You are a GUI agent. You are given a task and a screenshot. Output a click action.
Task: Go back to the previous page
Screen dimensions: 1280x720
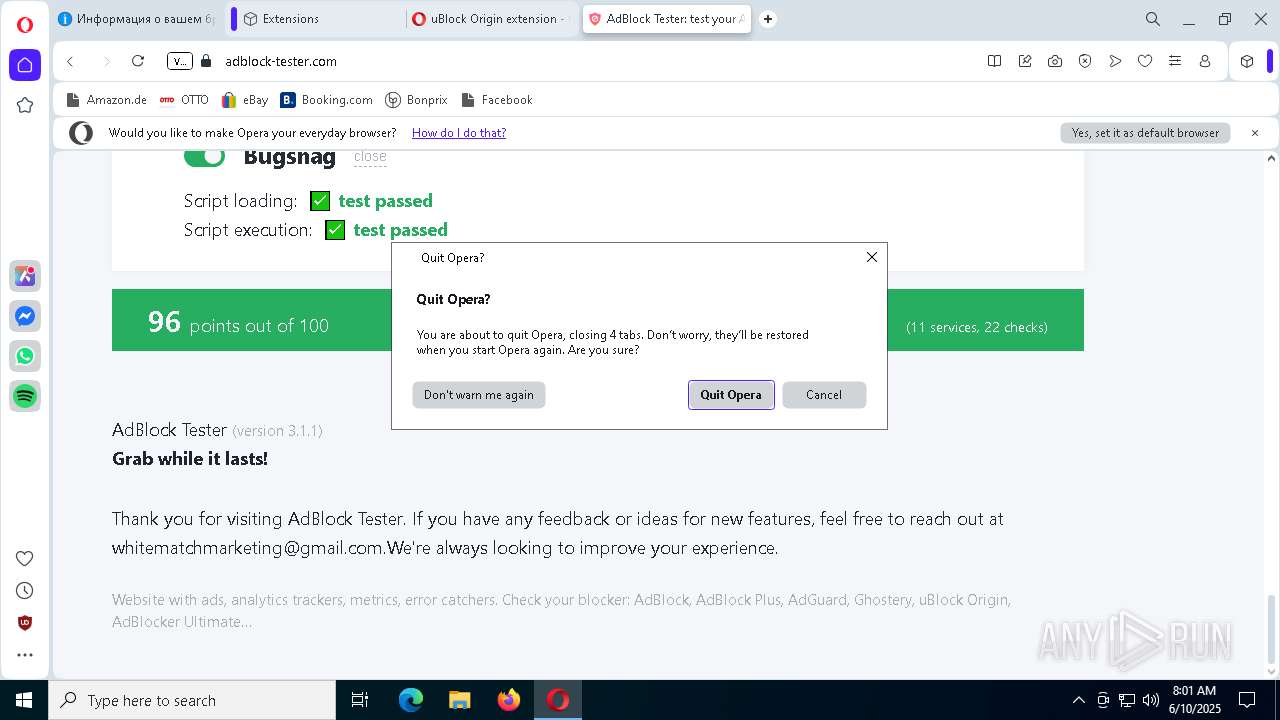click(x=70, y=61)
